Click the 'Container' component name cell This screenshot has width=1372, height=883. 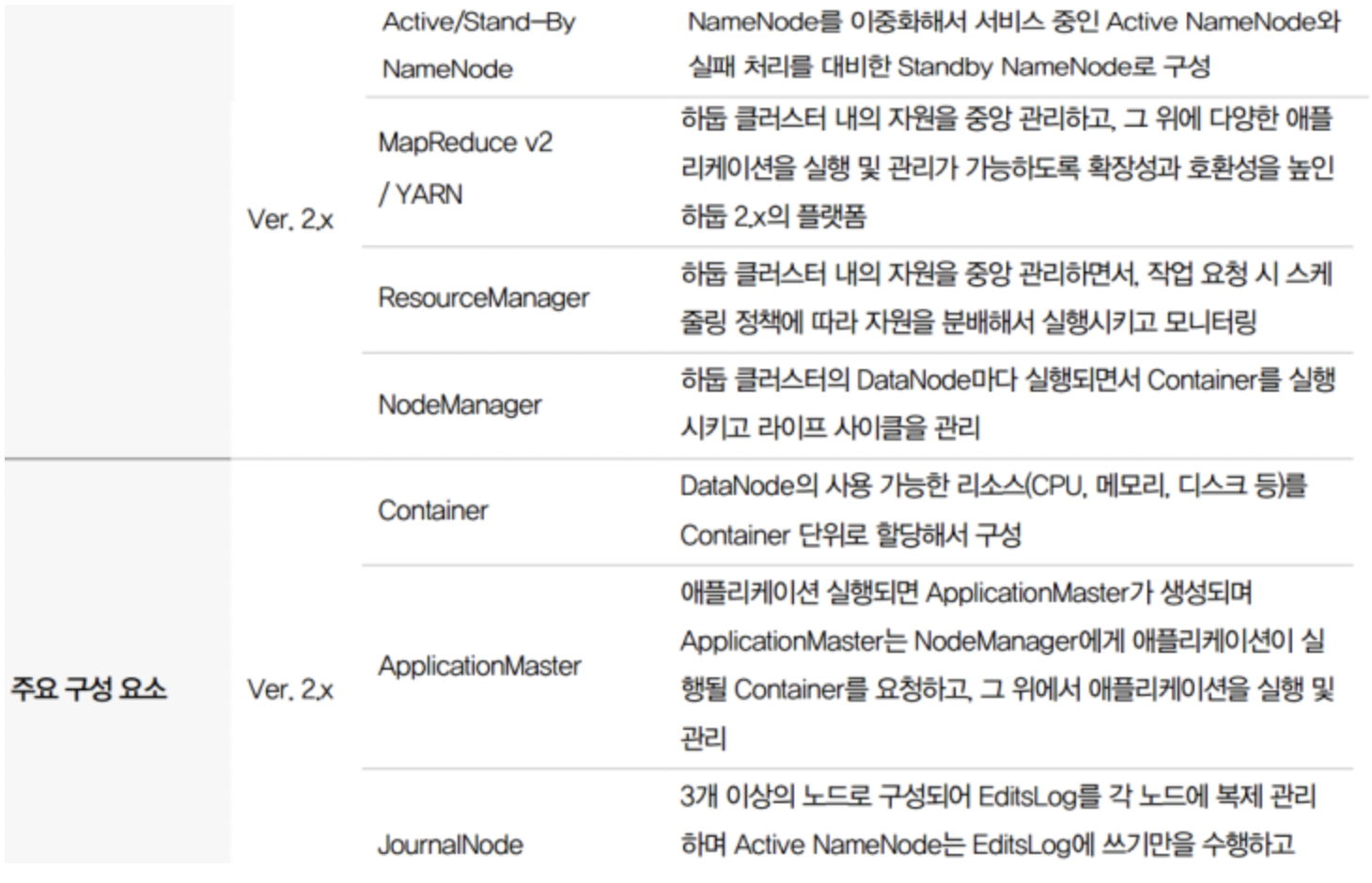coord(432,510)
